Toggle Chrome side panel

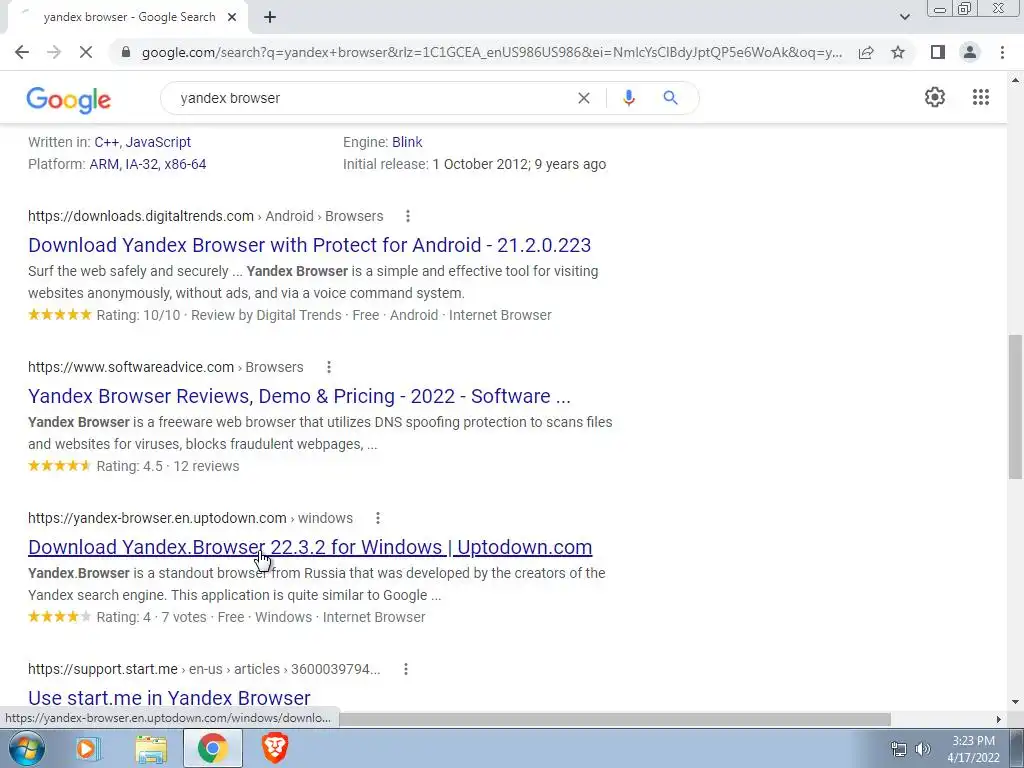(938, 52)
